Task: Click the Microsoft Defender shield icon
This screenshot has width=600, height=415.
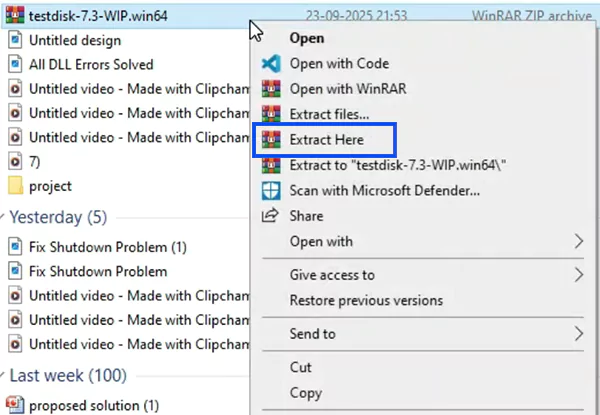Action: 271,190
